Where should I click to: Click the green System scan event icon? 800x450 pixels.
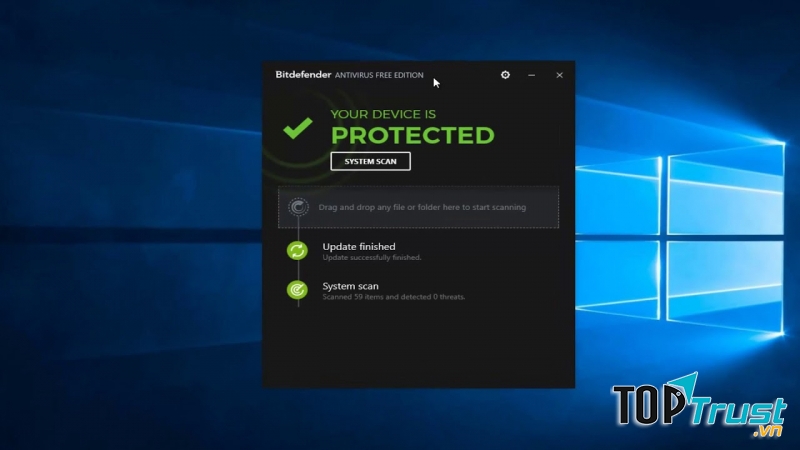pos(297,290)
